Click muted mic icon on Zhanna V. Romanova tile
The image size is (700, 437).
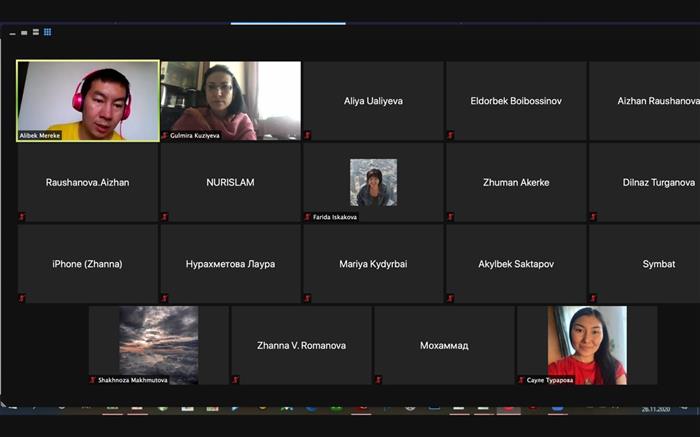[236, 380]
